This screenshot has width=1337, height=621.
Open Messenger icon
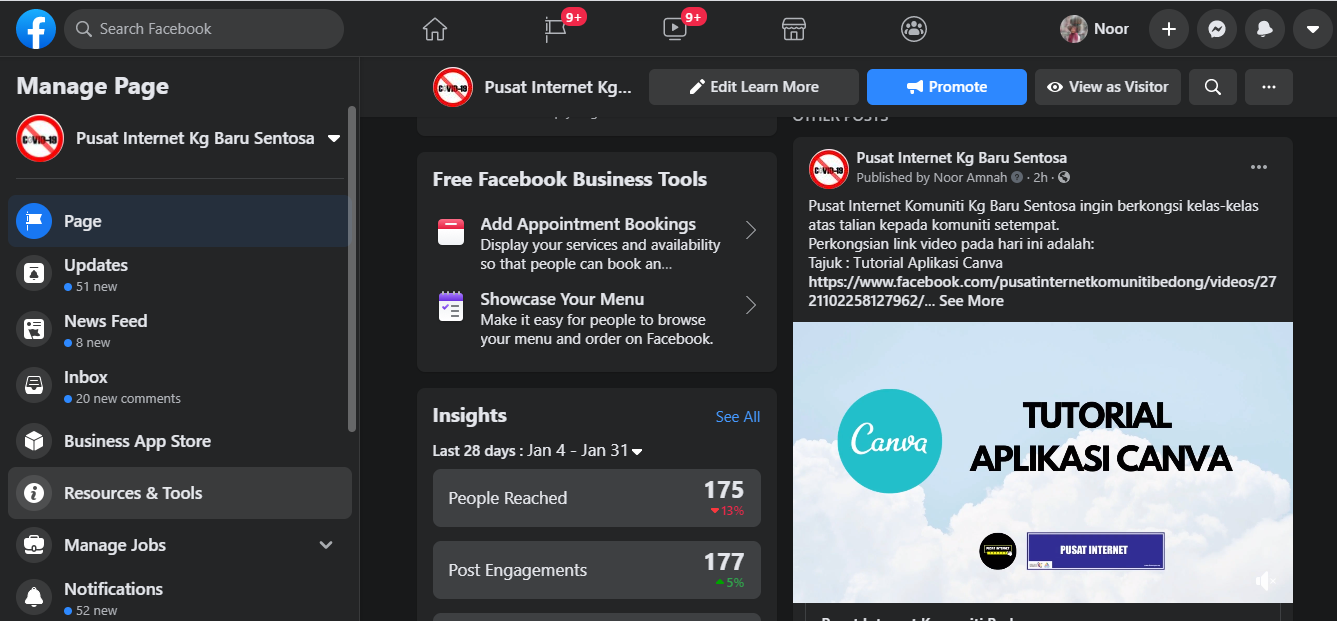[x=1216, y=29]
